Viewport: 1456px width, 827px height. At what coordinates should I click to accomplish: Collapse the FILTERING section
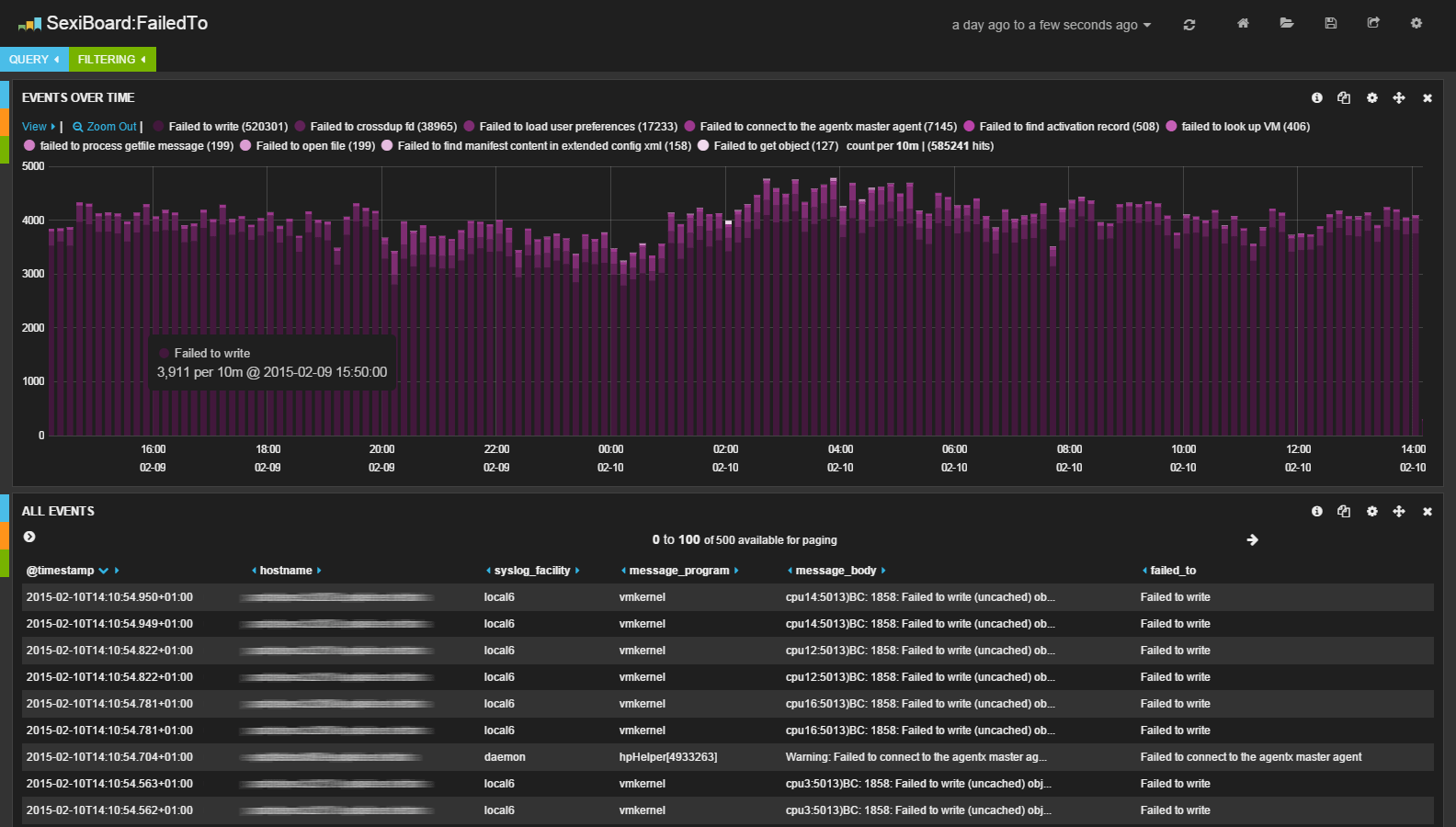tap(112, 59)
